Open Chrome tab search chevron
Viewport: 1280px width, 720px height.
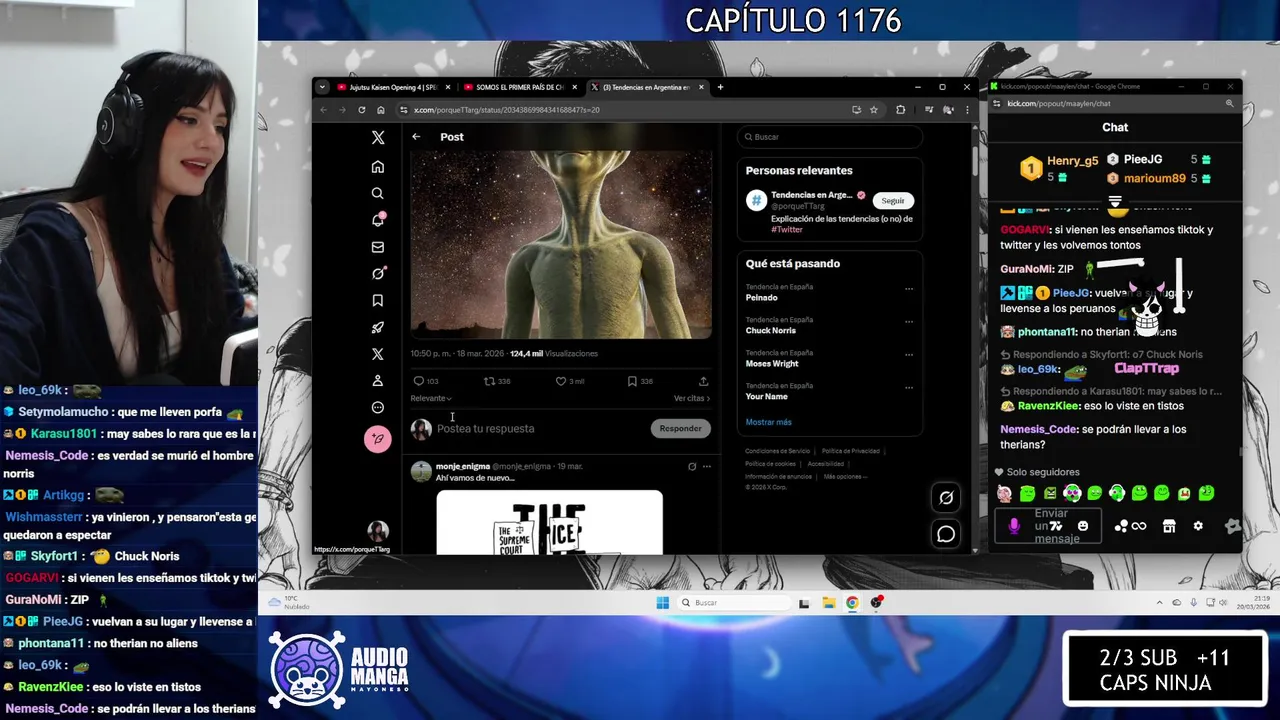coord(322,87)
